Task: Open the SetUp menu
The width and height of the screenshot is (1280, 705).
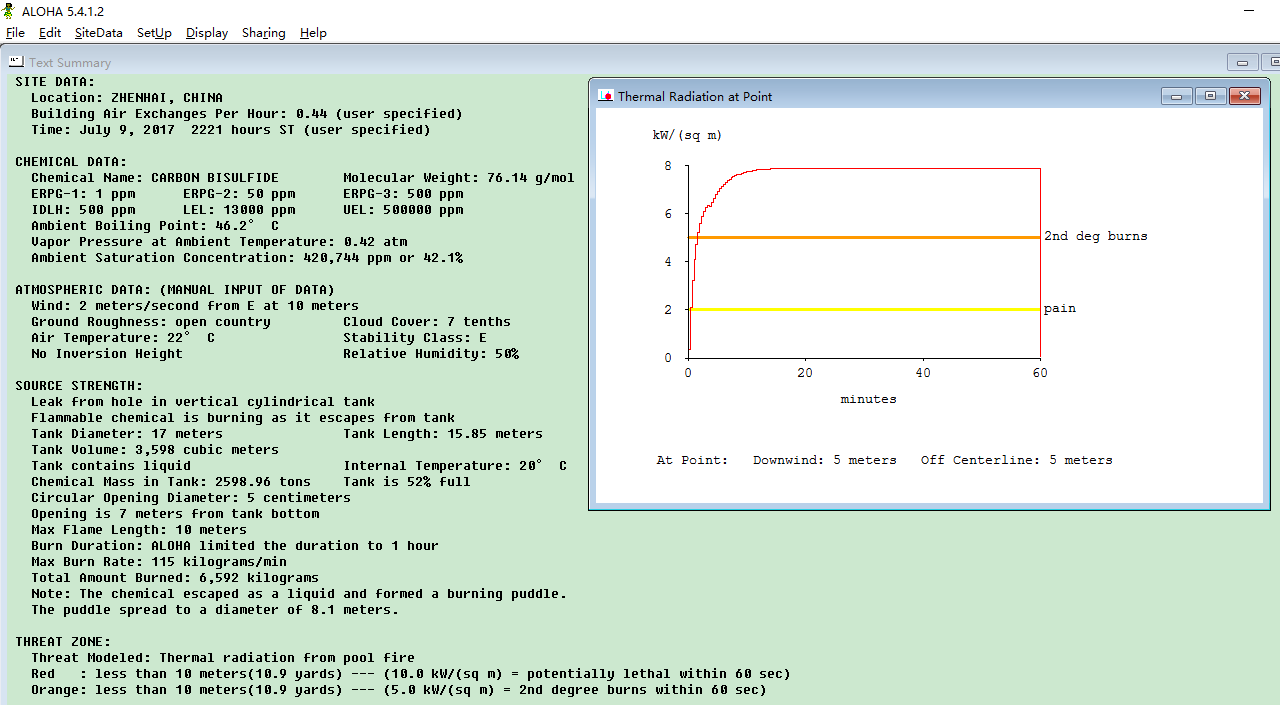Action: [x=154, y=33]
